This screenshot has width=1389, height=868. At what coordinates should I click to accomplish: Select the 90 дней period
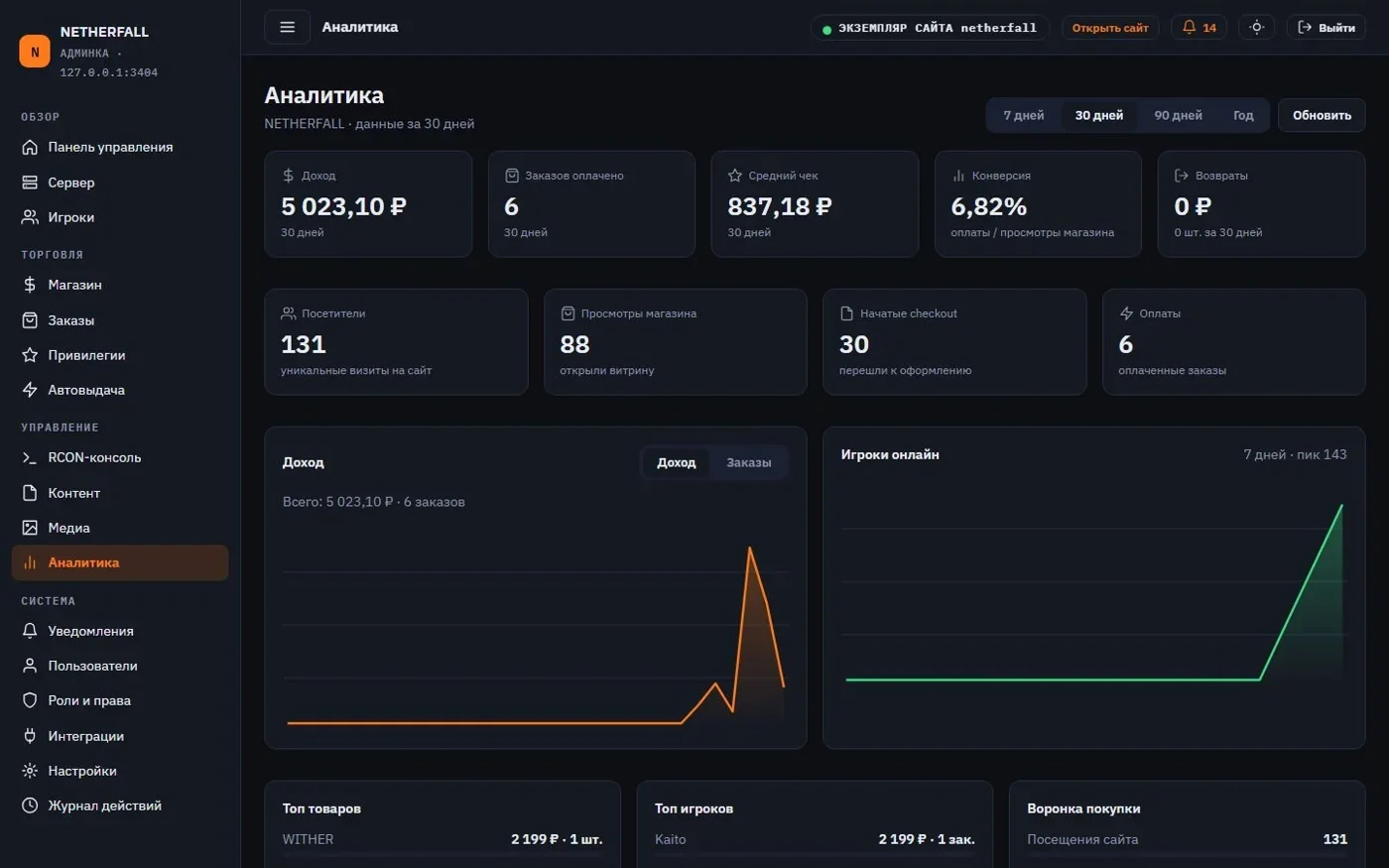[1178, 115]
